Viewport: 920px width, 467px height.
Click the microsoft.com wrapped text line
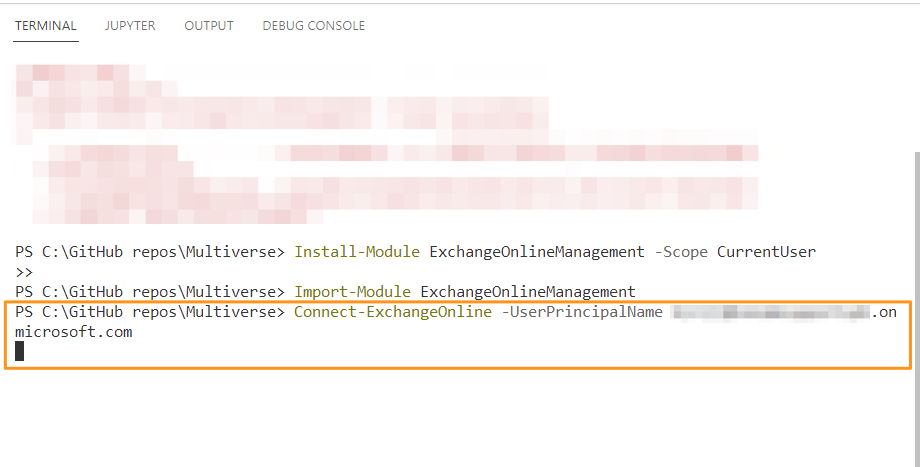74,331
